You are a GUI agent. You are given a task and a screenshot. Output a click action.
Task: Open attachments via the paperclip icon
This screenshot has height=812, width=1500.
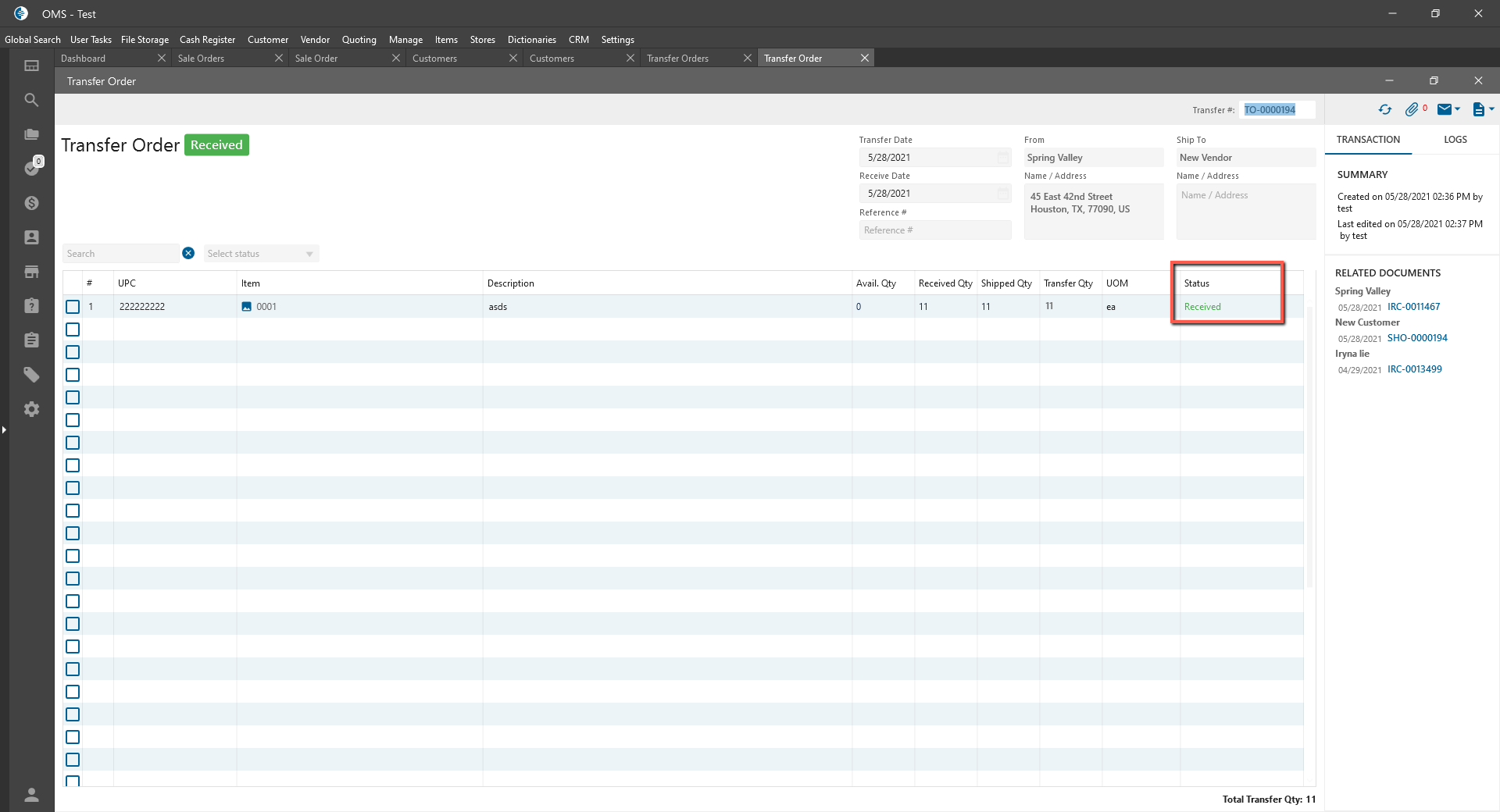pyautogui.click(x=1411, y=110)
